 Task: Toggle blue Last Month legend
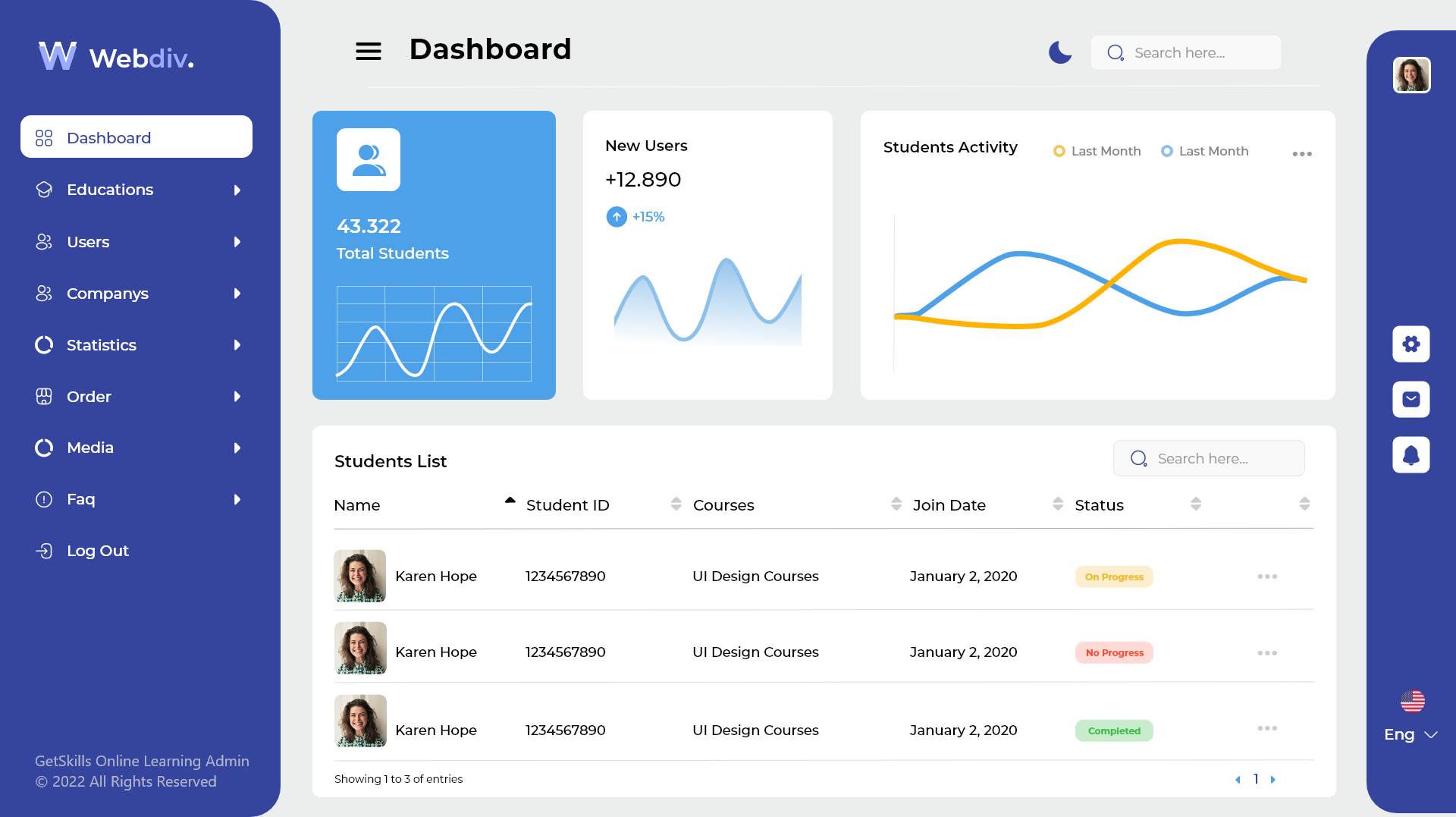(x=1205, y=151)
